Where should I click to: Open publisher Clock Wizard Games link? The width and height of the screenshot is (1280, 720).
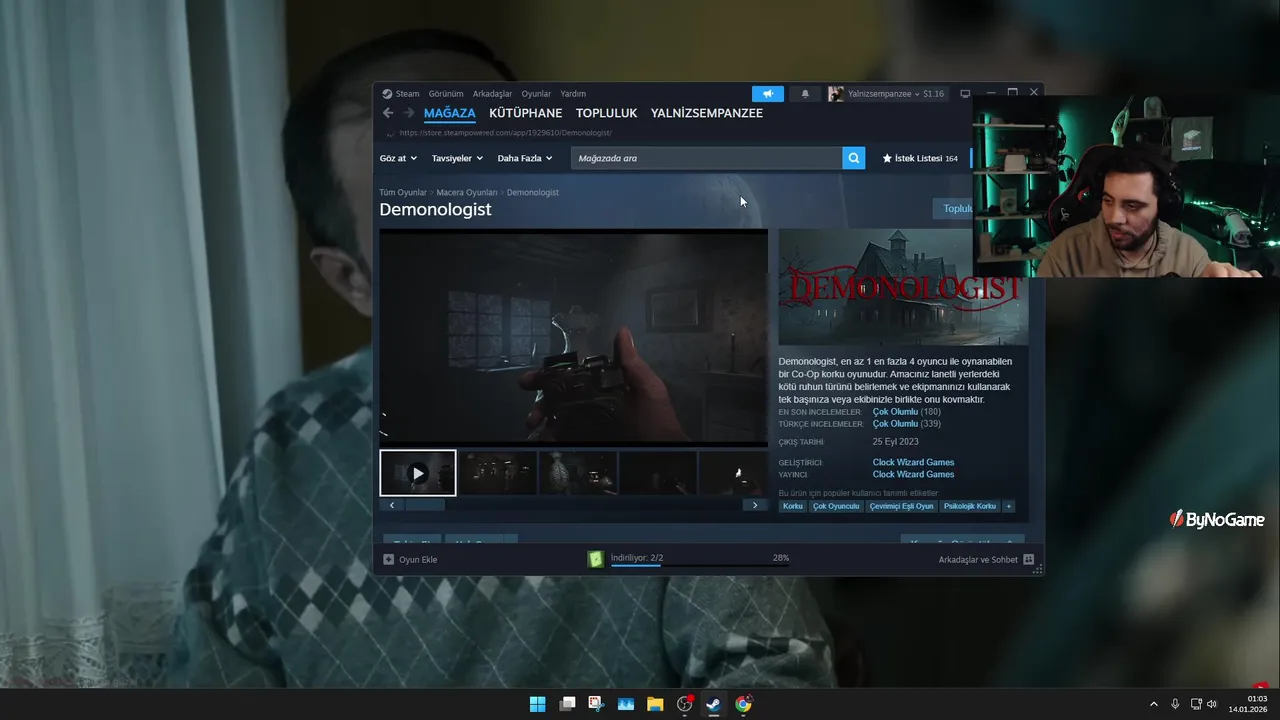tap(913, 474)
